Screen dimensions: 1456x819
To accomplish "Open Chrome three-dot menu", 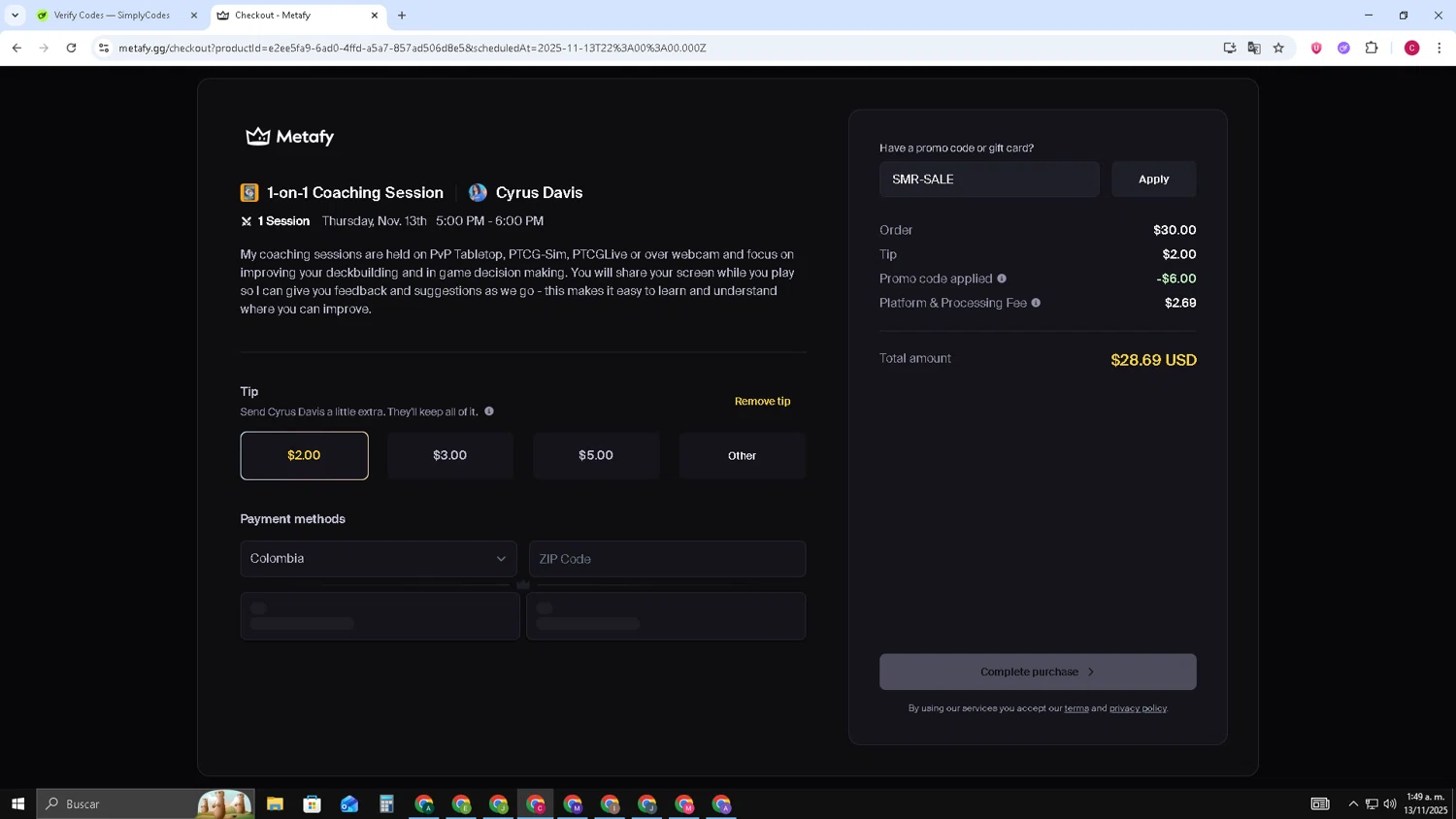I will (1439, 48).
